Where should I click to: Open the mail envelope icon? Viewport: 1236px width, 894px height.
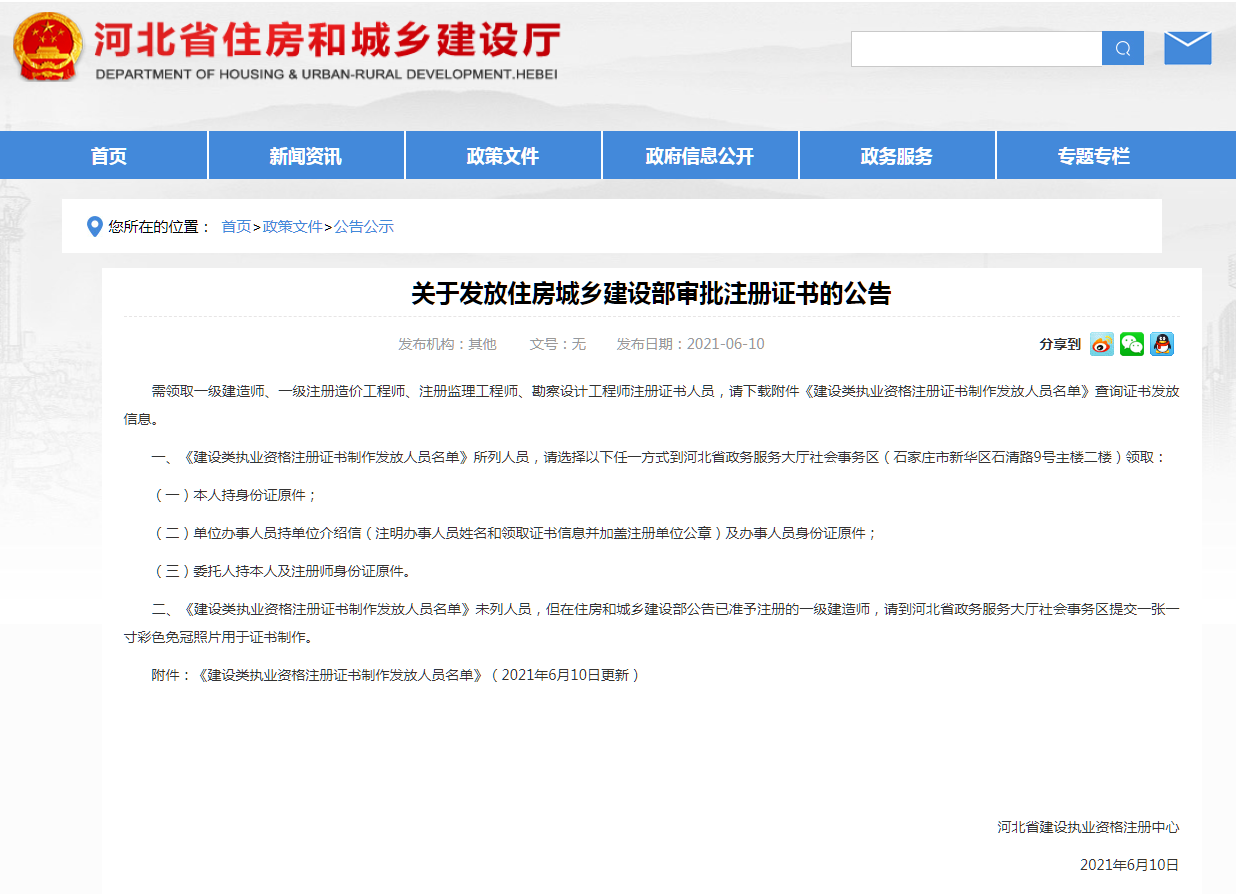pyautogui.click(x=1187, y=48)
